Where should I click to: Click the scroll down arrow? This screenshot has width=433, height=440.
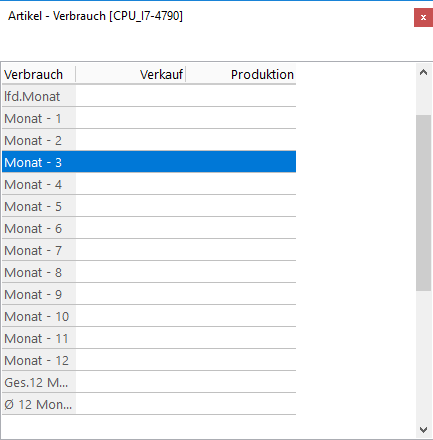(423, 430)
